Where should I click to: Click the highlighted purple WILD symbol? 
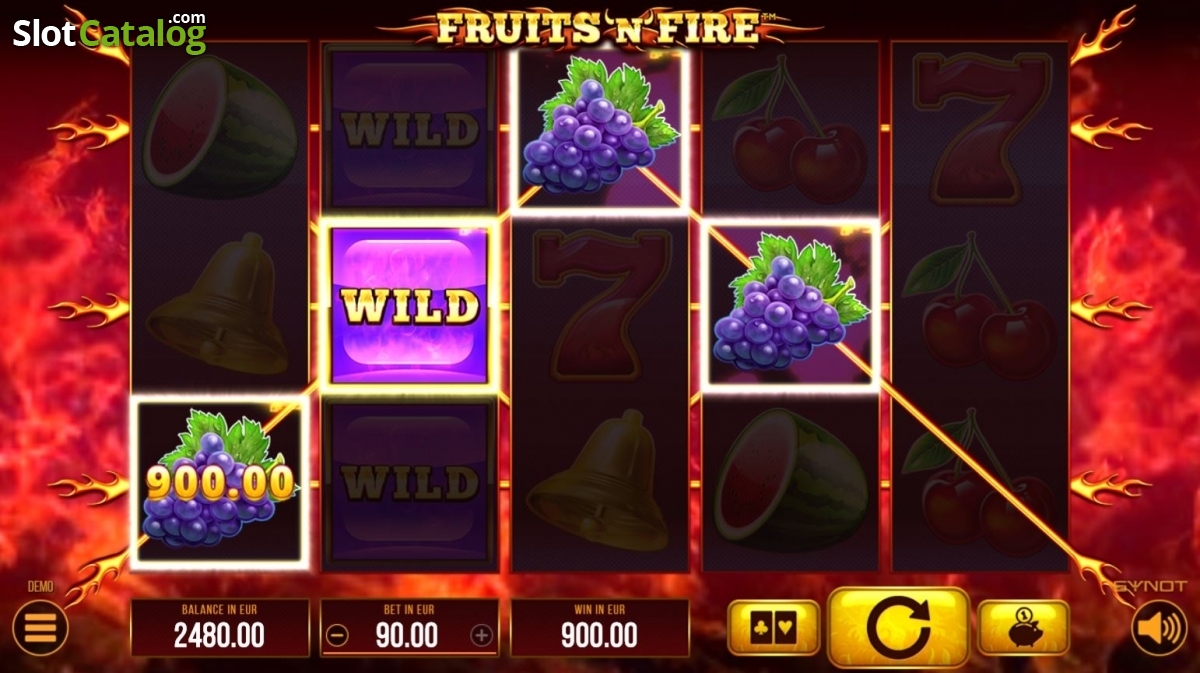[408, 305]
